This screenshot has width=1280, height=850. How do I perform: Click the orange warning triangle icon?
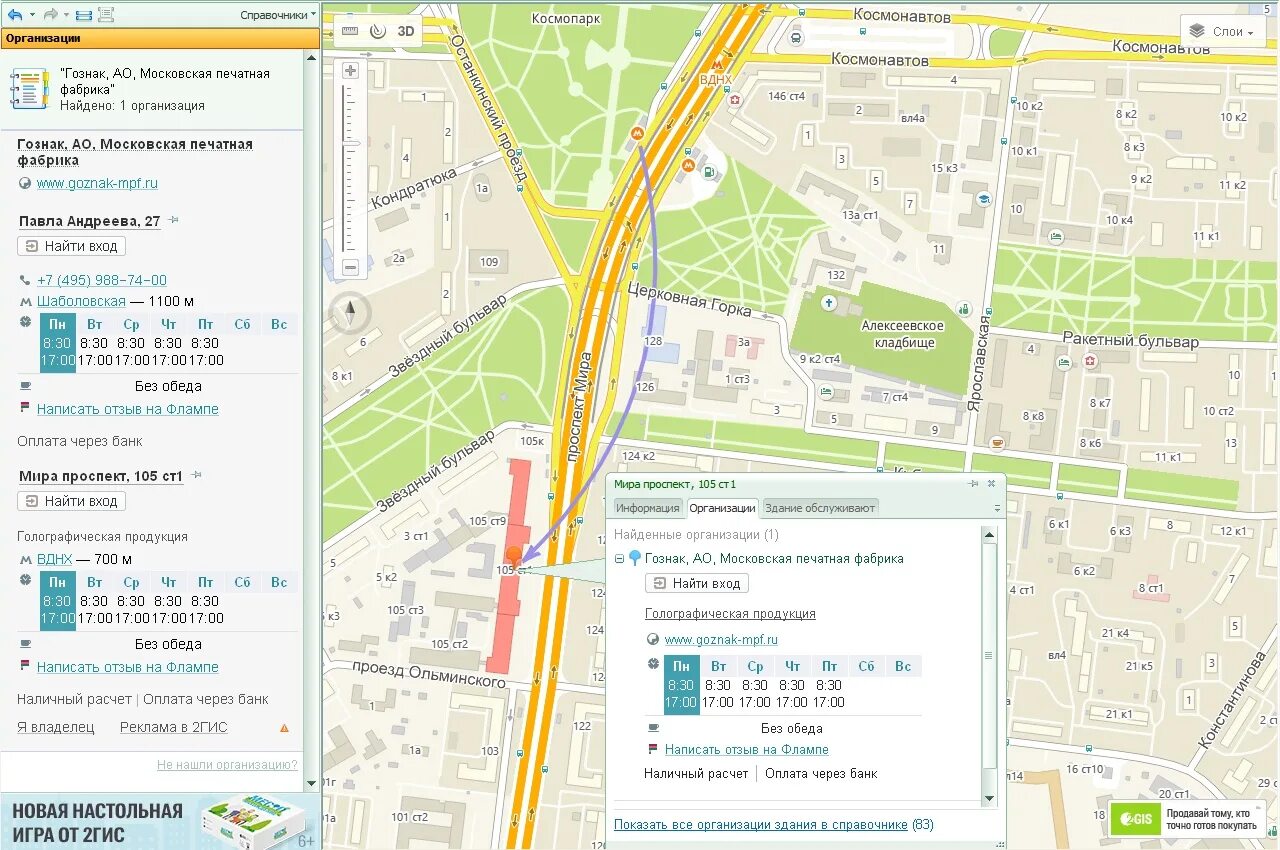pos(285,728)
